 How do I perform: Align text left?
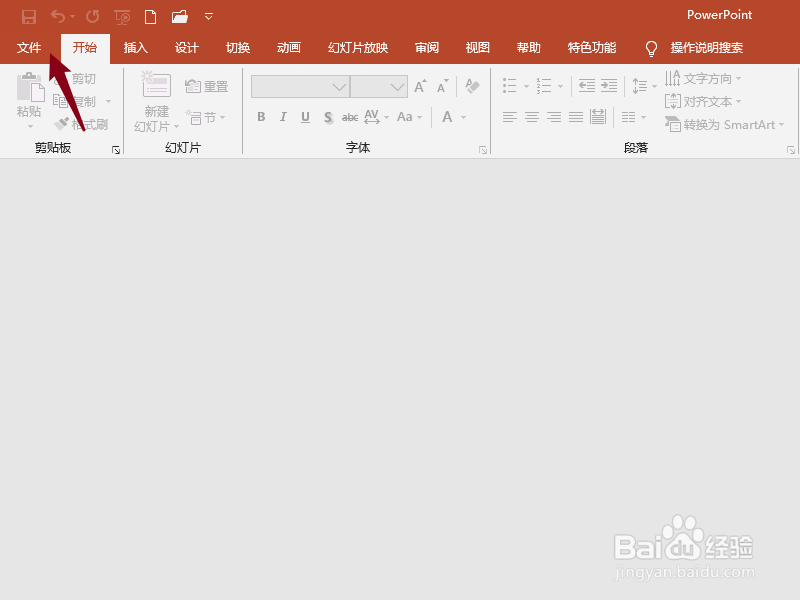coord(510,117)
